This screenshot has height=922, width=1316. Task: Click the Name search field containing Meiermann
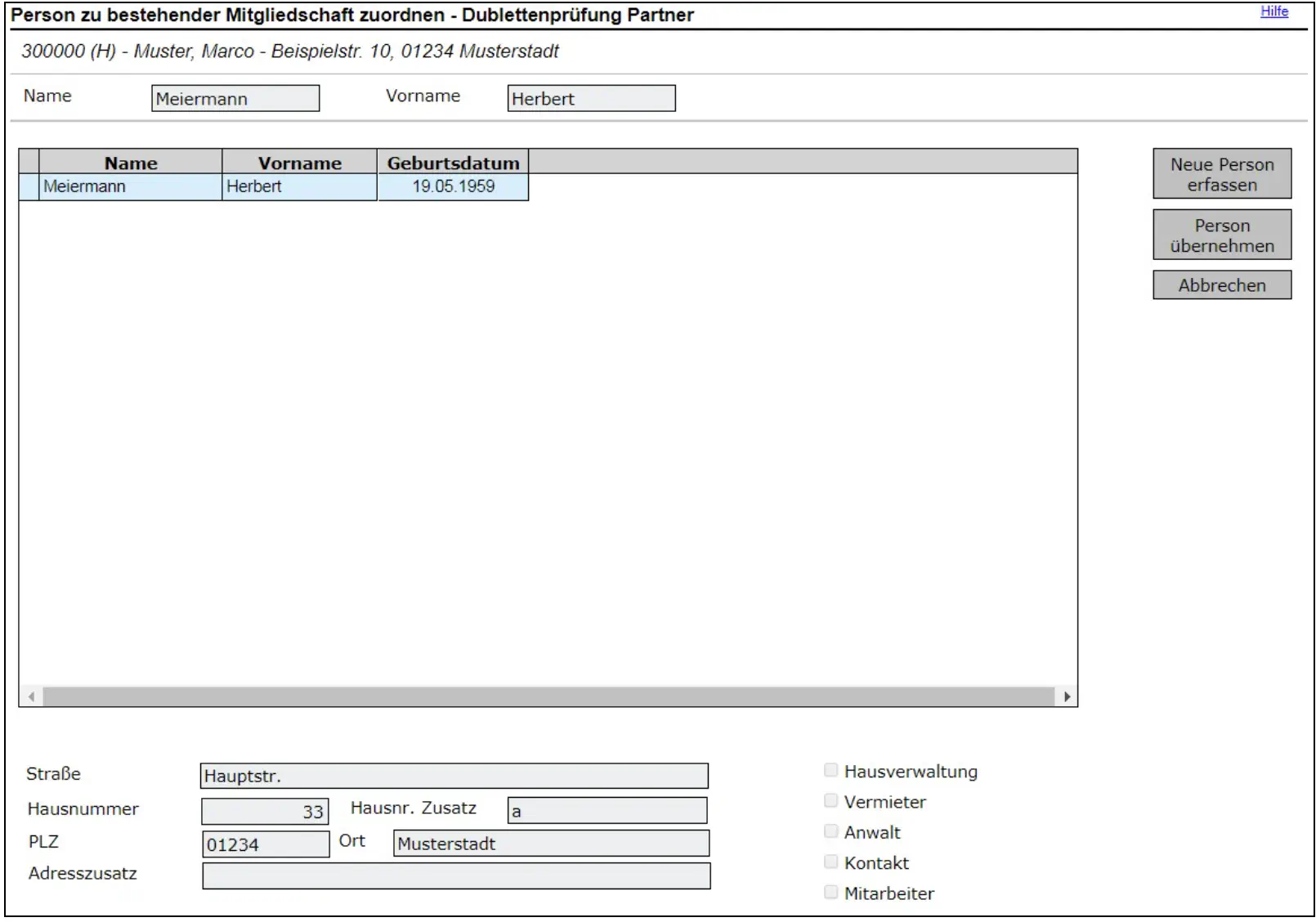click(235, 99)
